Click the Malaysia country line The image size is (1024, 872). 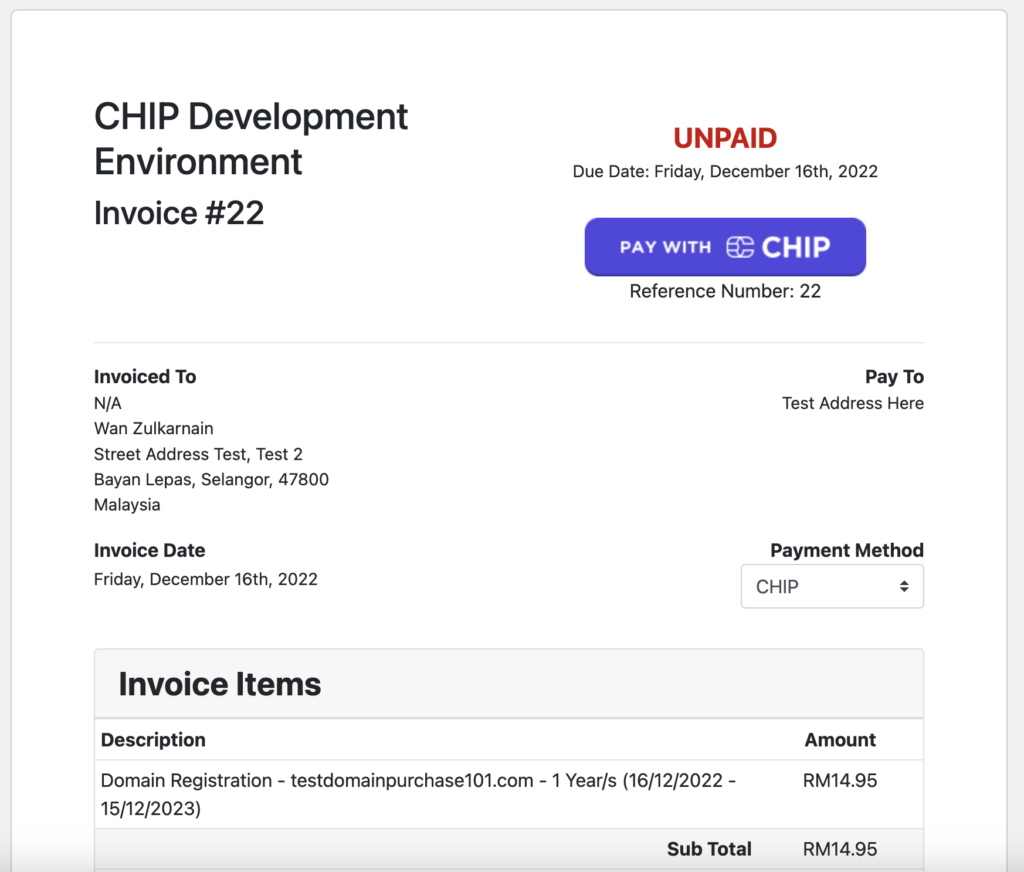(x=127, y=505)
